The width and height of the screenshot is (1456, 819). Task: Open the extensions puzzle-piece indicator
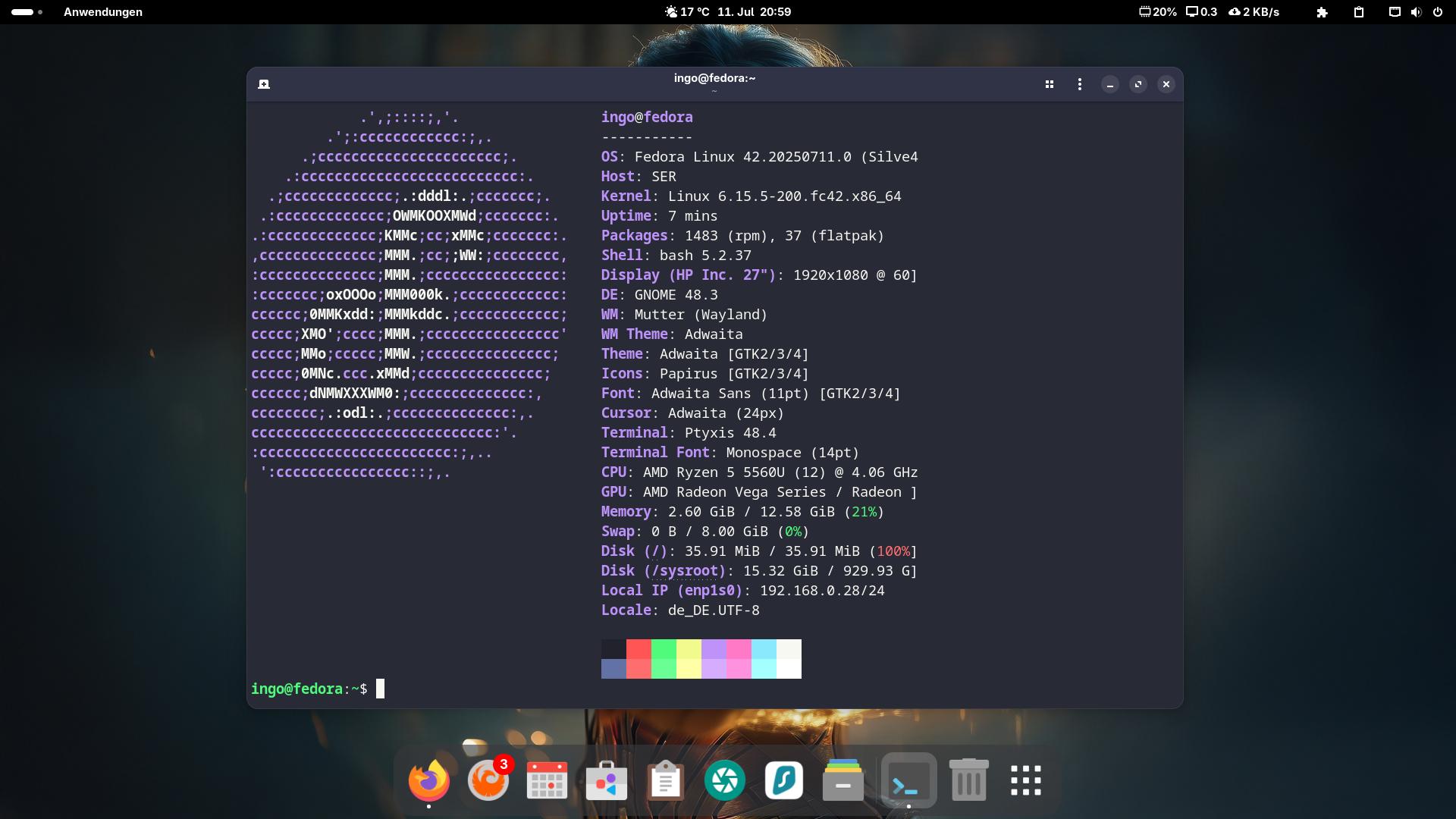tap(1322, 12)
